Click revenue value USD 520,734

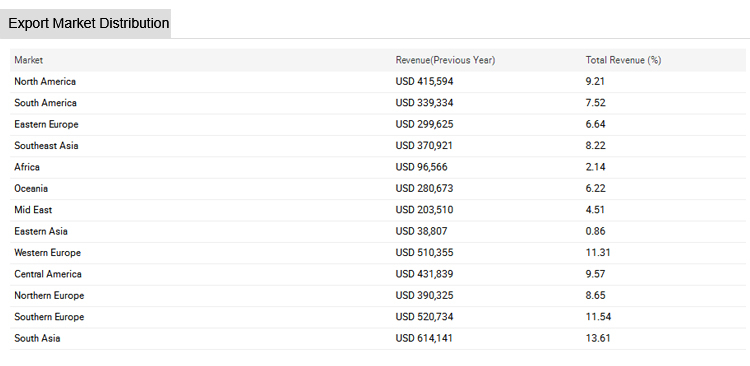pyautogui.click(x=424, y=317)
